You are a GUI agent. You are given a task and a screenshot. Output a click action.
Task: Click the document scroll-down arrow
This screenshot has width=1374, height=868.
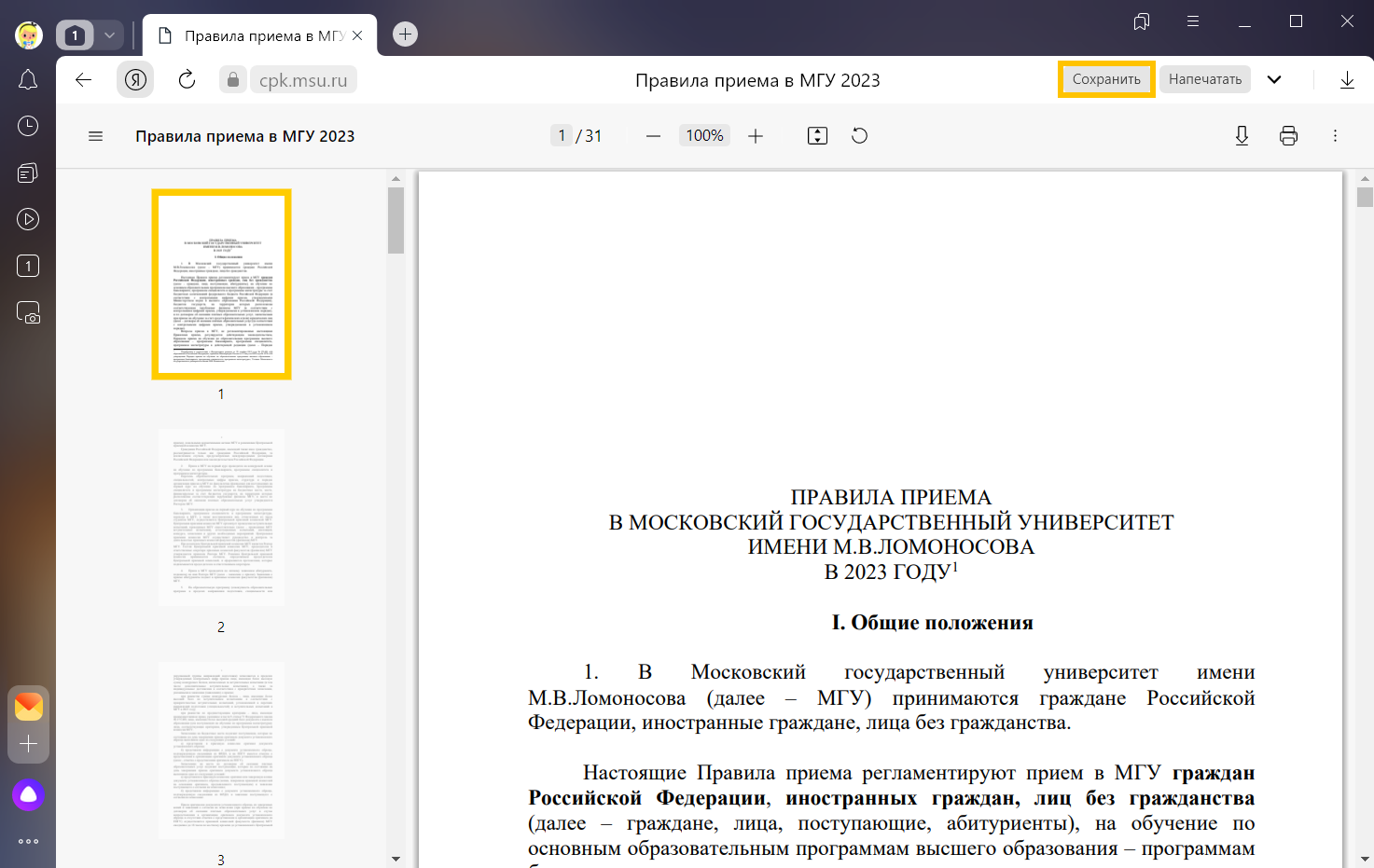1366,859
